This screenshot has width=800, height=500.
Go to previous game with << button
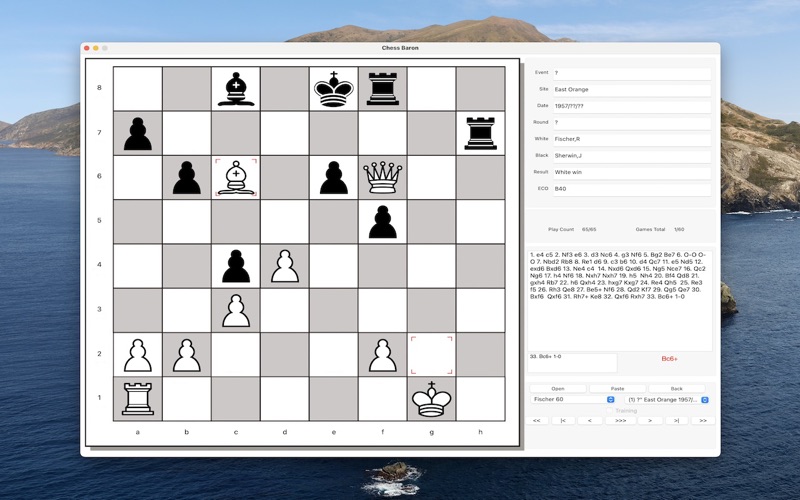537,421
